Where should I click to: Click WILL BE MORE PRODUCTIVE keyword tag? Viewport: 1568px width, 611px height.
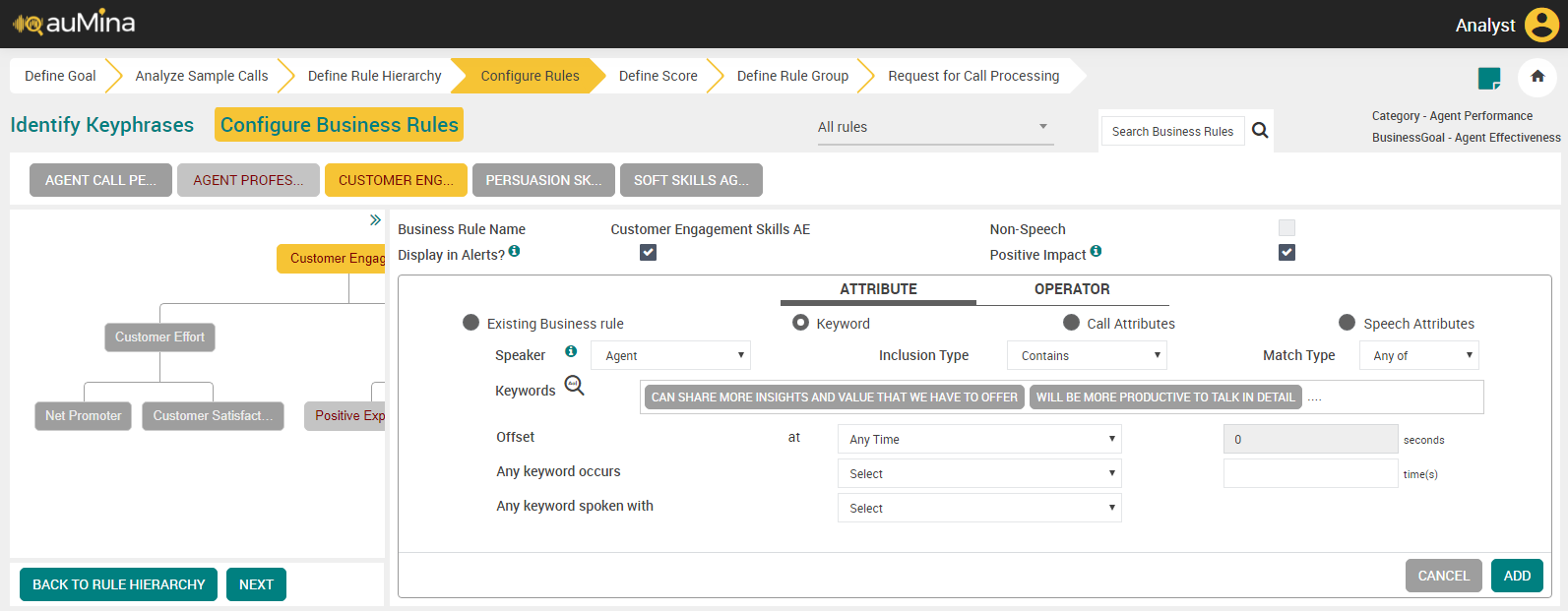pos(1165,397)
